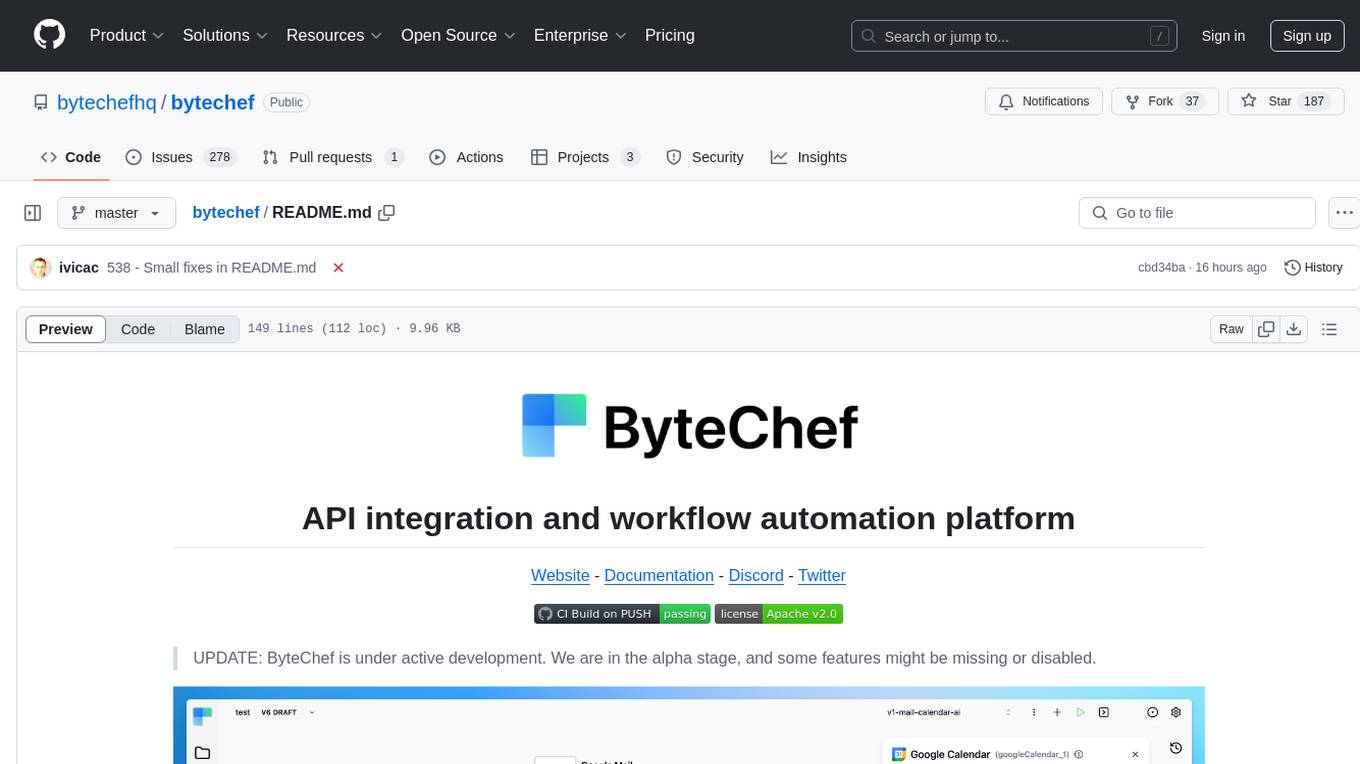Click the Notifications bell button

point(1044,101)
